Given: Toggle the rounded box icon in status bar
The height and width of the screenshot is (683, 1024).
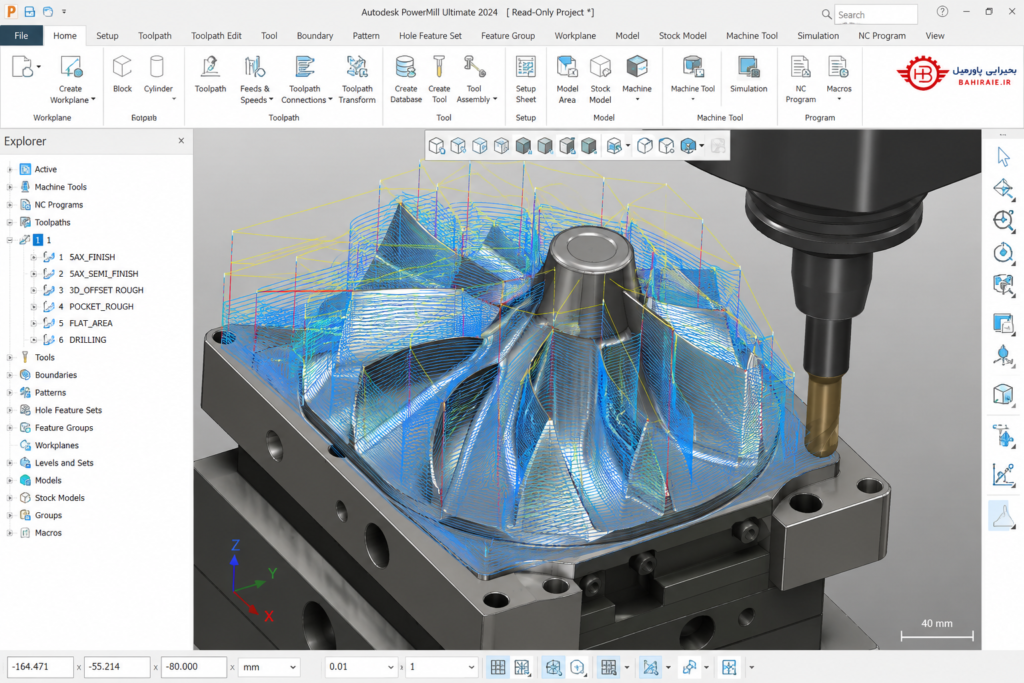Looking at the screenshot, I should pyautogui.click(x=577, y=667).
